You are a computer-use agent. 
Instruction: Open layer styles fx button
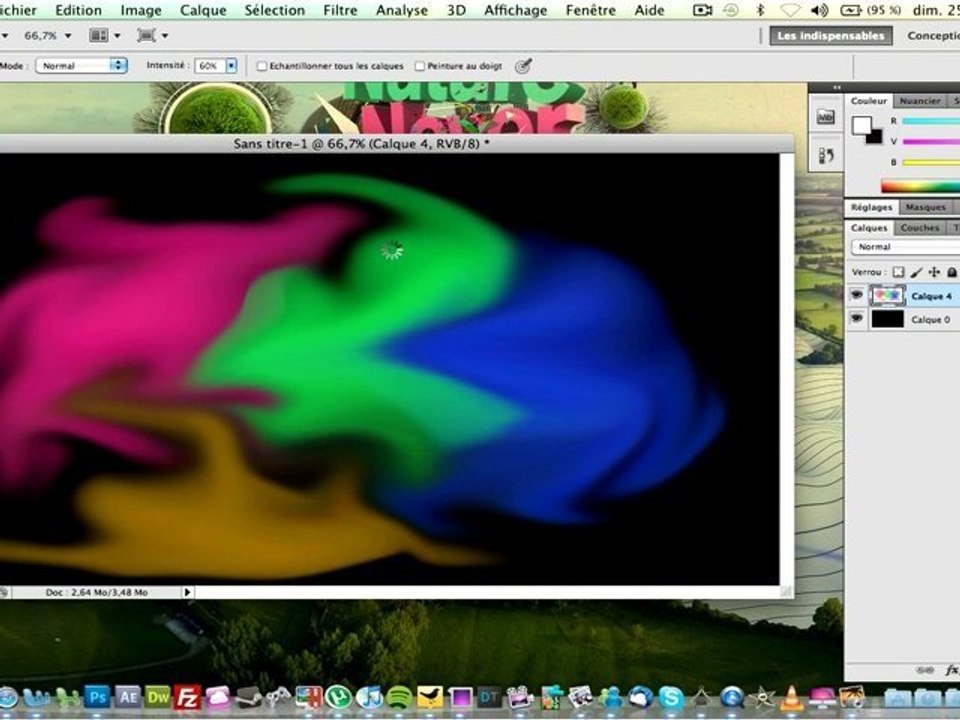tap(952, 670)
